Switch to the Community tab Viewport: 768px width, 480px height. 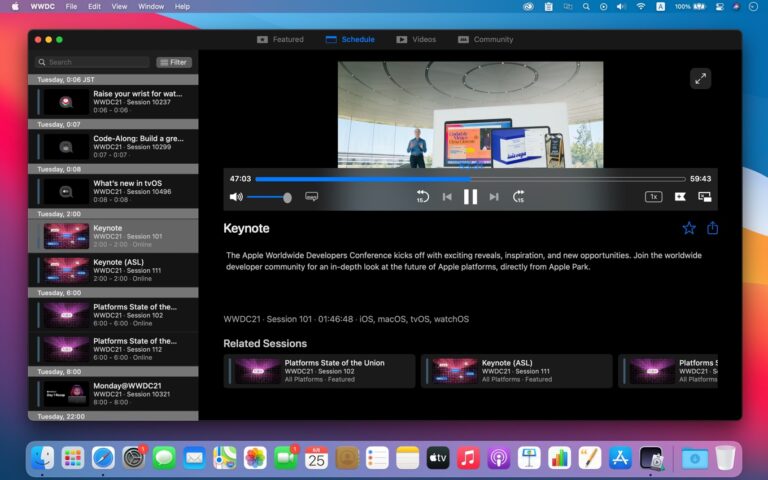pyautogui.click(x=485, y=39)
